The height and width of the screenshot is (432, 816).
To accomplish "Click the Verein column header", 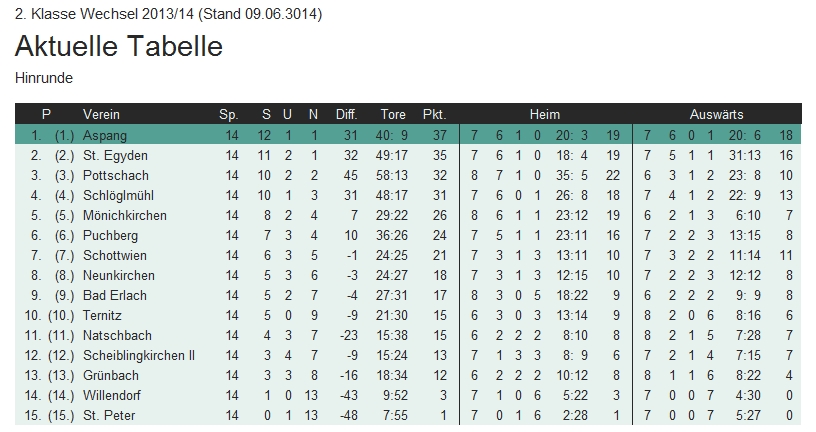I will (x=102, y=114).
